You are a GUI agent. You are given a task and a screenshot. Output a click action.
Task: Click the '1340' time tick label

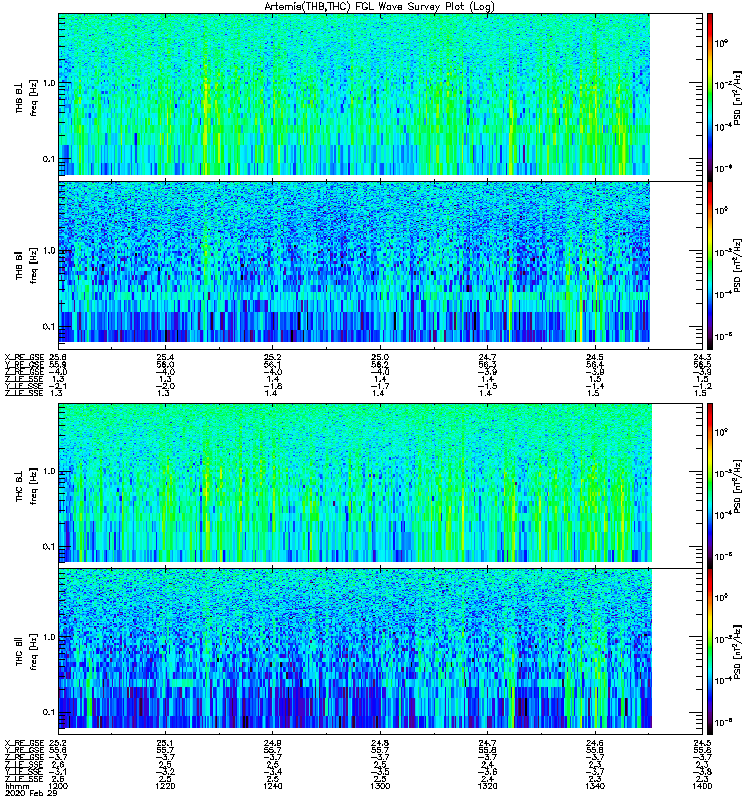pyautogui.click(x=595, y=786)
